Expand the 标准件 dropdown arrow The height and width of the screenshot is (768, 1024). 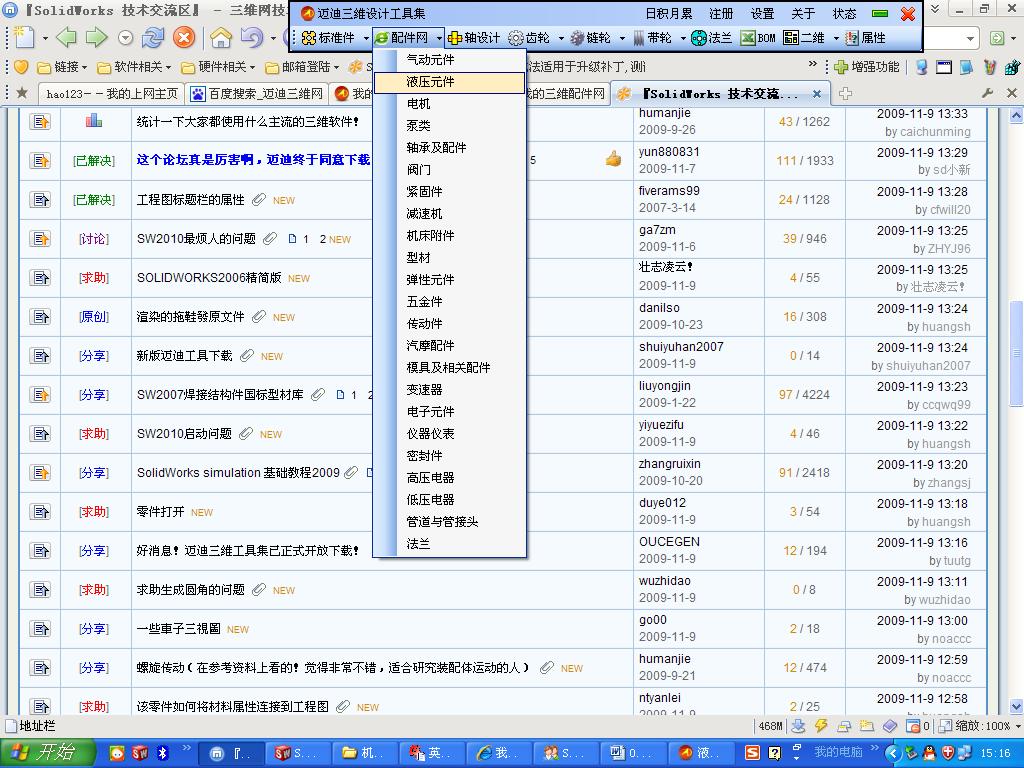pyautogui.click(x=366, y=39)
